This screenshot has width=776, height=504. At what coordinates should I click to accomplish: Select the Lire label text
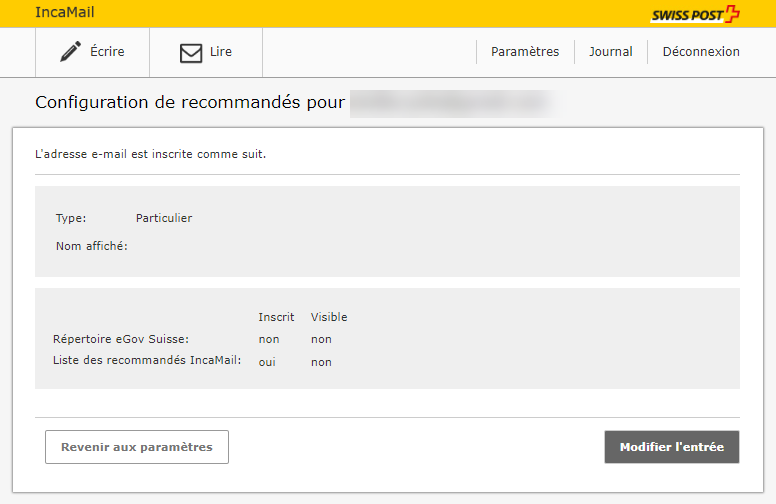[221, 52]
